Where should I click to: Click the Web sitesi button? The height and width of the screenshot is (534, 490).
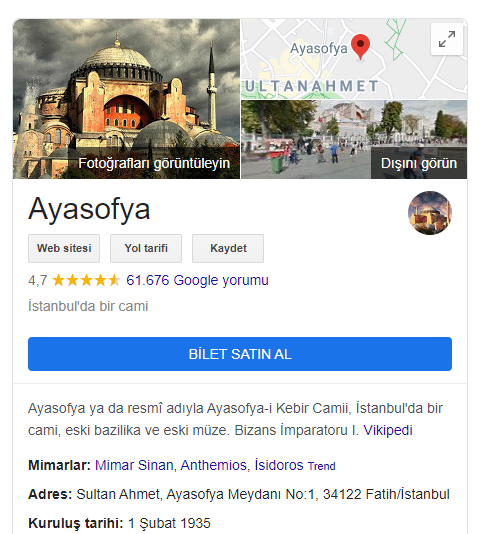coord(64,248)
